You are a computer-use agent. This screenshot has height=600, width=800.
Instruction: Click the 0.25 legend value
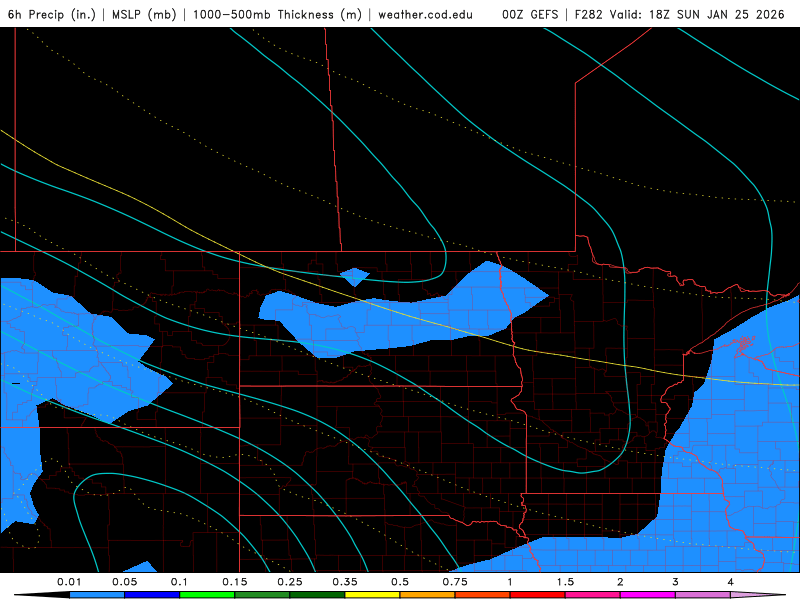click(x=290, y=582)
